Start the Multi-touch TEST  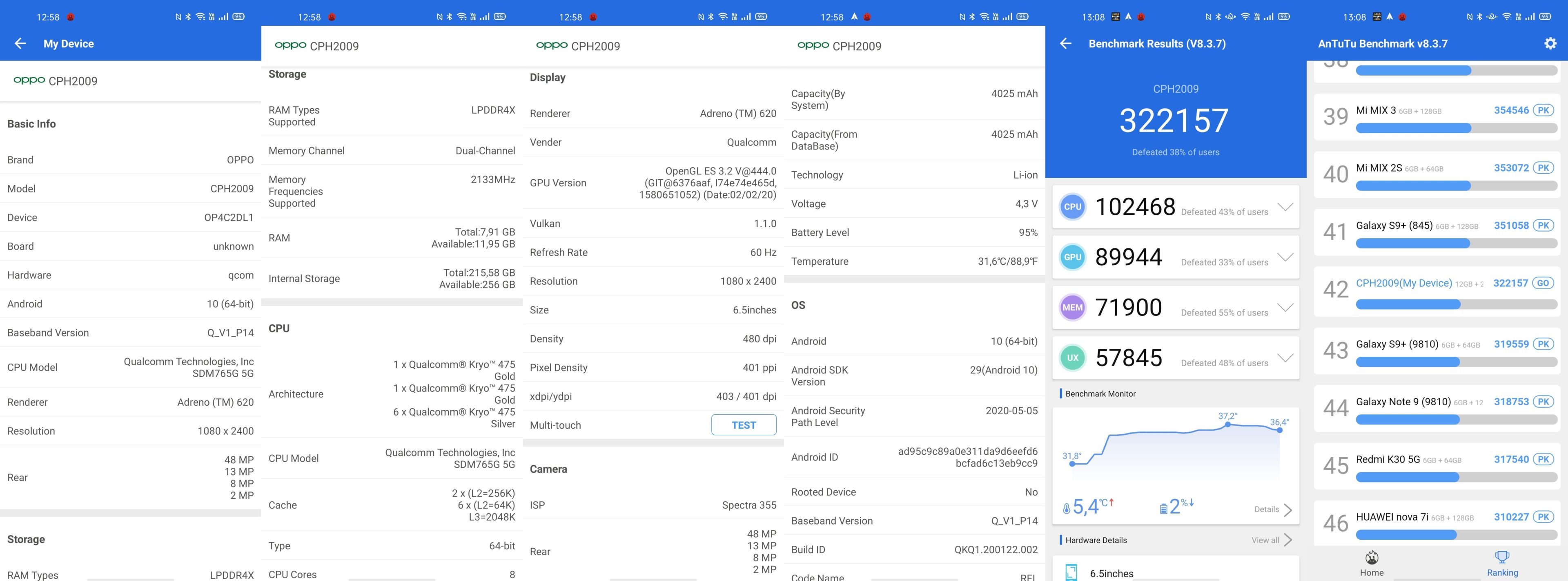tap(743, 425)
